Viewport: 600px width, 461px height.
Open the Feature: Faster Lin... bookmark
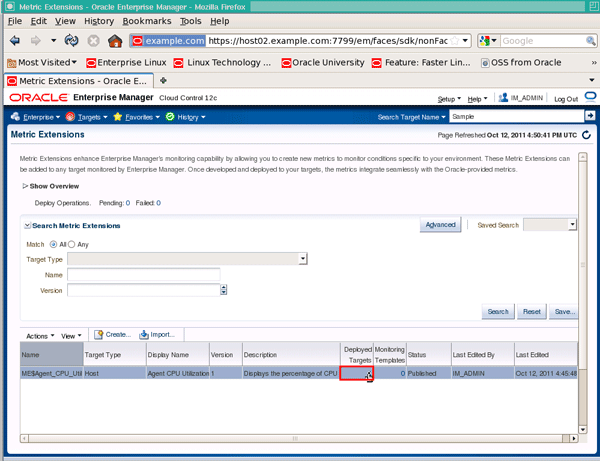pos(421,62)
